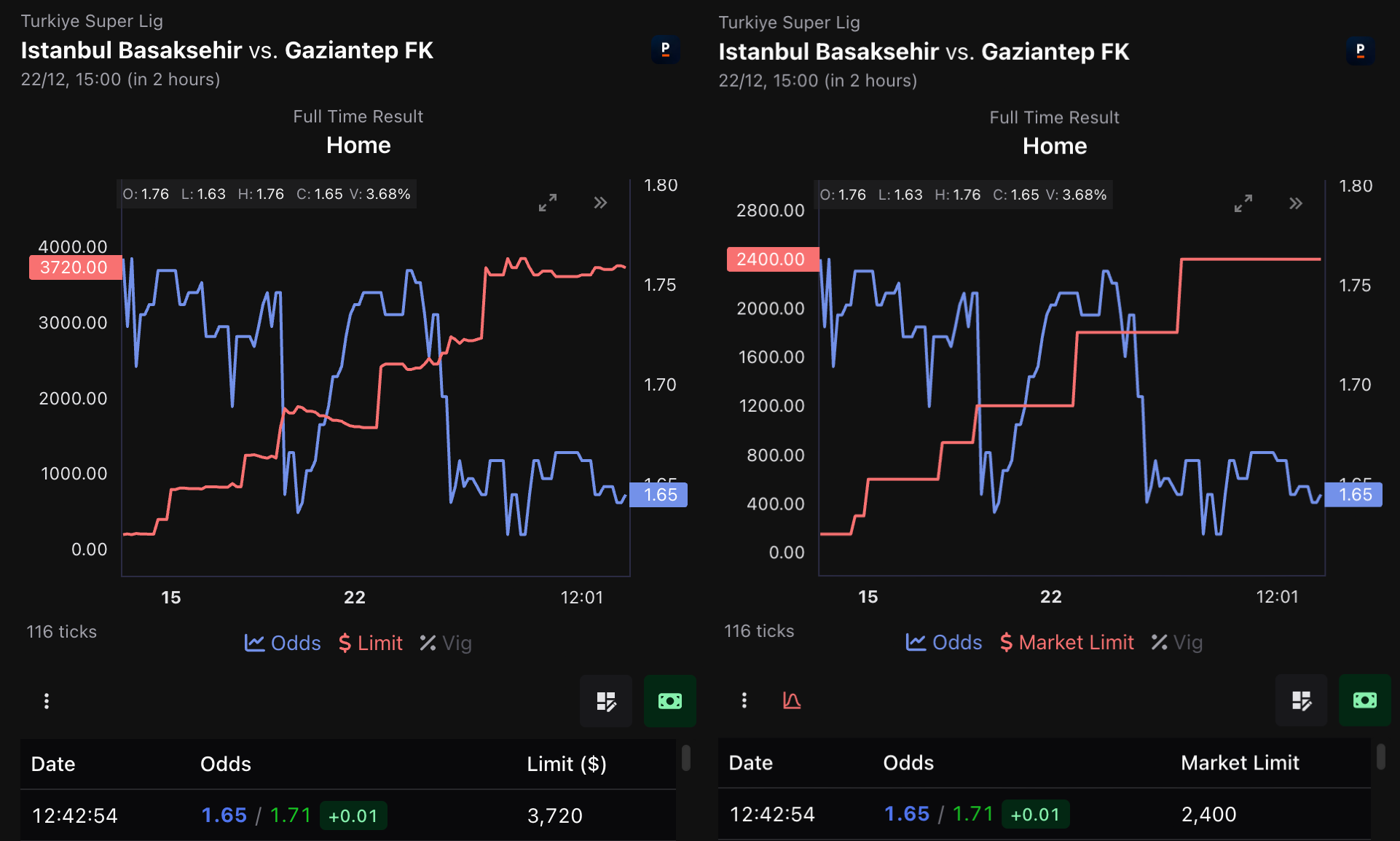Toggle the Limit series on left chart
Viewport: 1400px width, 841px height.
(371, 643)
